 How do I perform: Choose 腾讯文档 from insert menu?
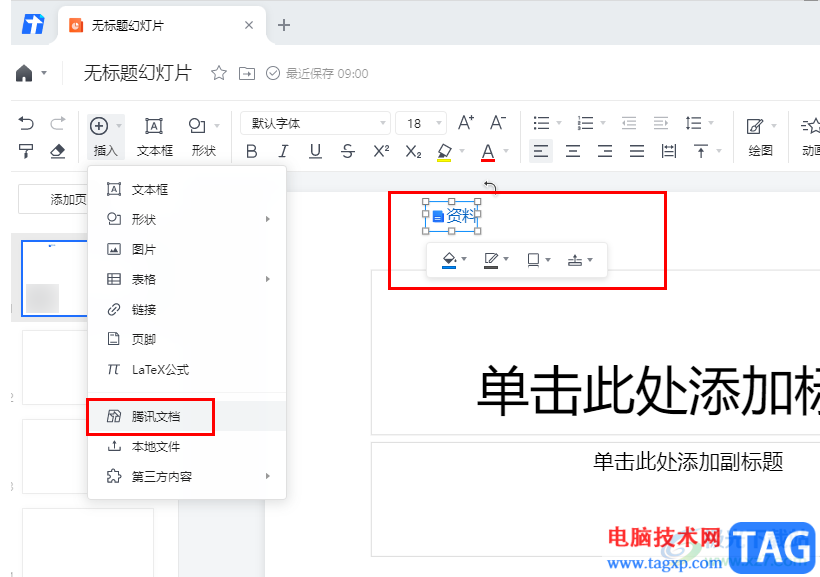pyautogui.click(x=187, y=416)
